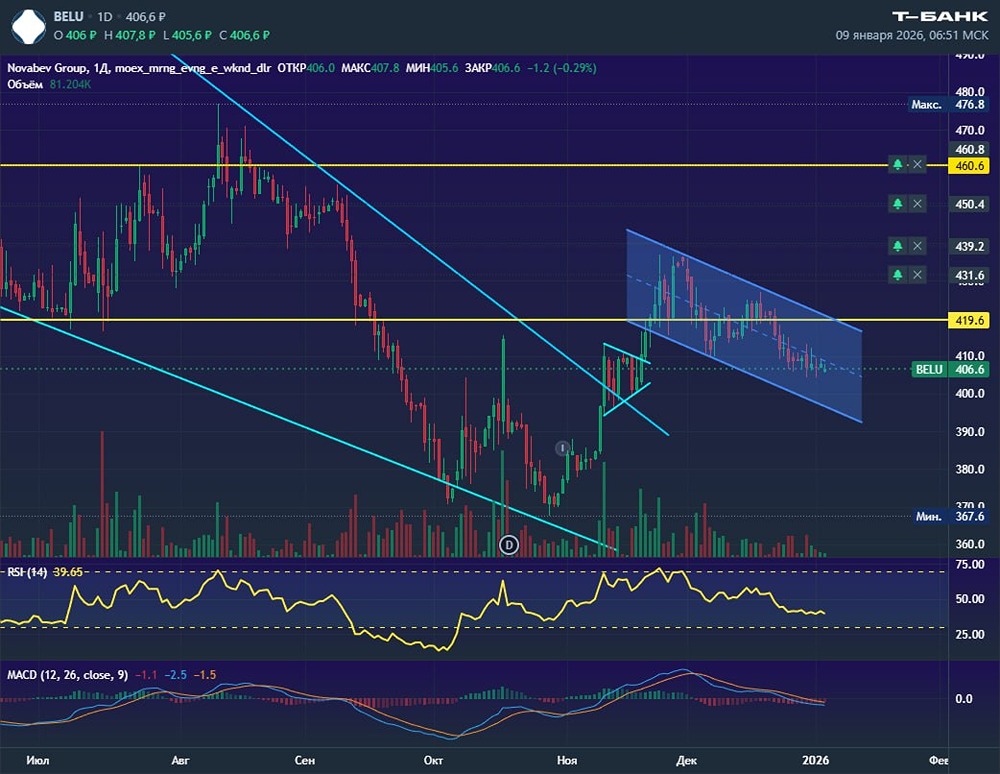Click the Макс. 476.8 price label
This screenshot has height=774, width=1000.
pyautogui.click(x=948, y=105)
